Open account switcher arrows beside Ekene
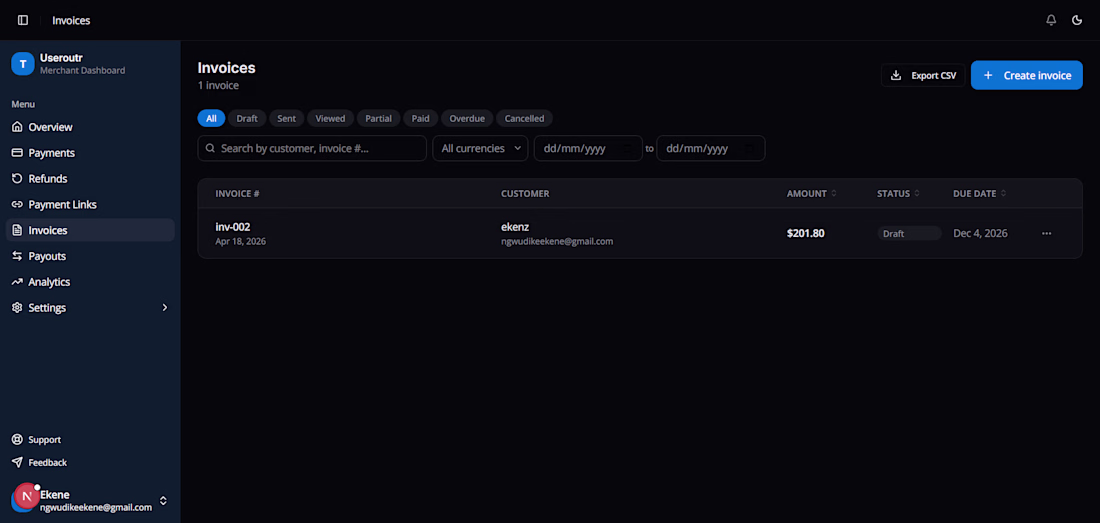The height and width of the screenshot is (523, 1100). (x=163, y=501)
